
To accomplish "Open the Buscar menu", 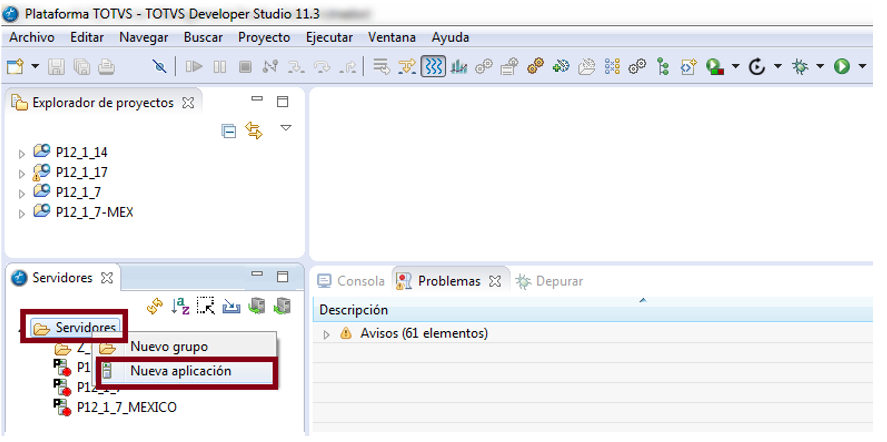I will [203, 37].
